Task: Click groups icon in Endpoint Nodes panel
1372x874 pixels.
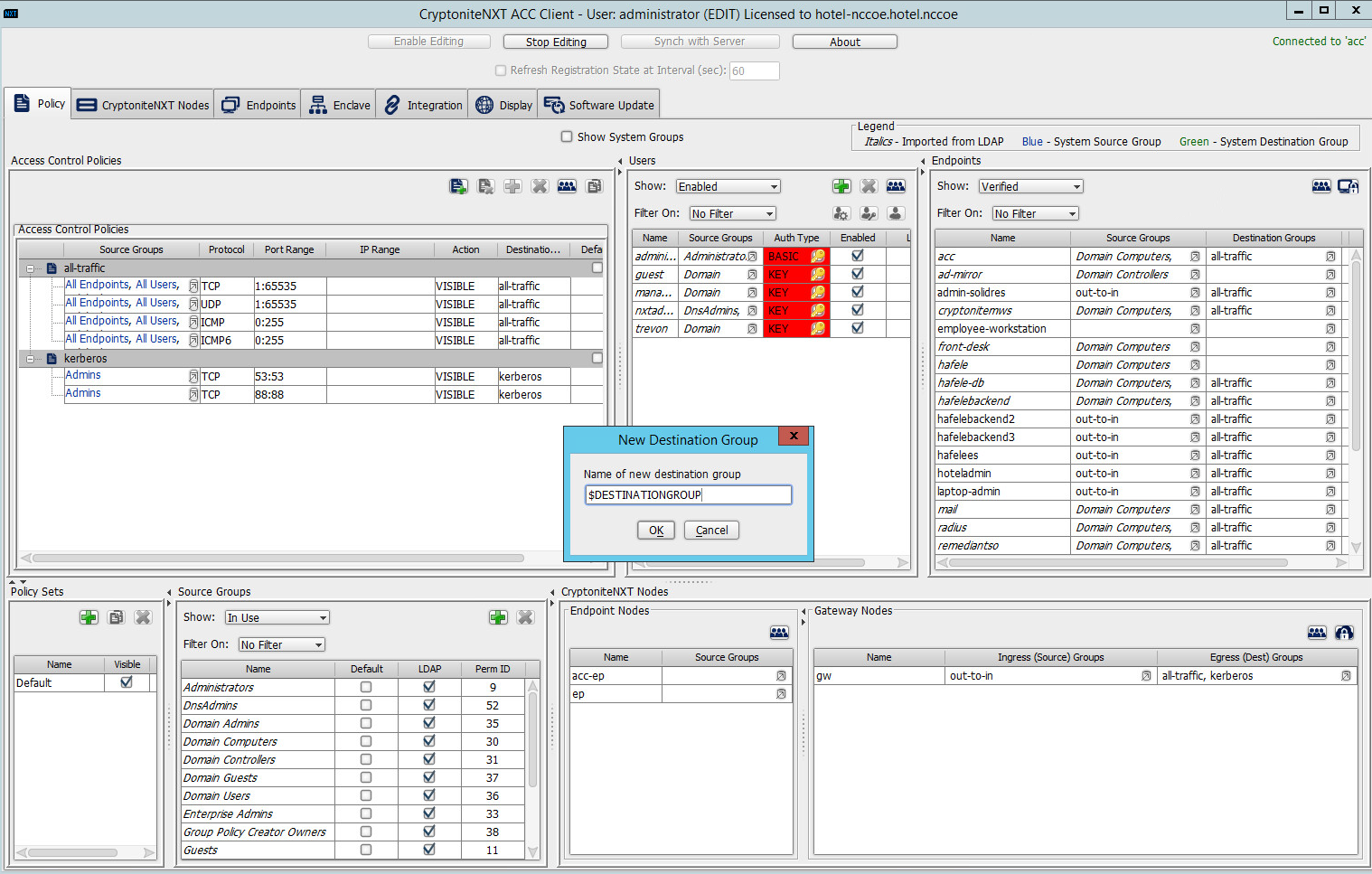Action: tap(779, 633)
